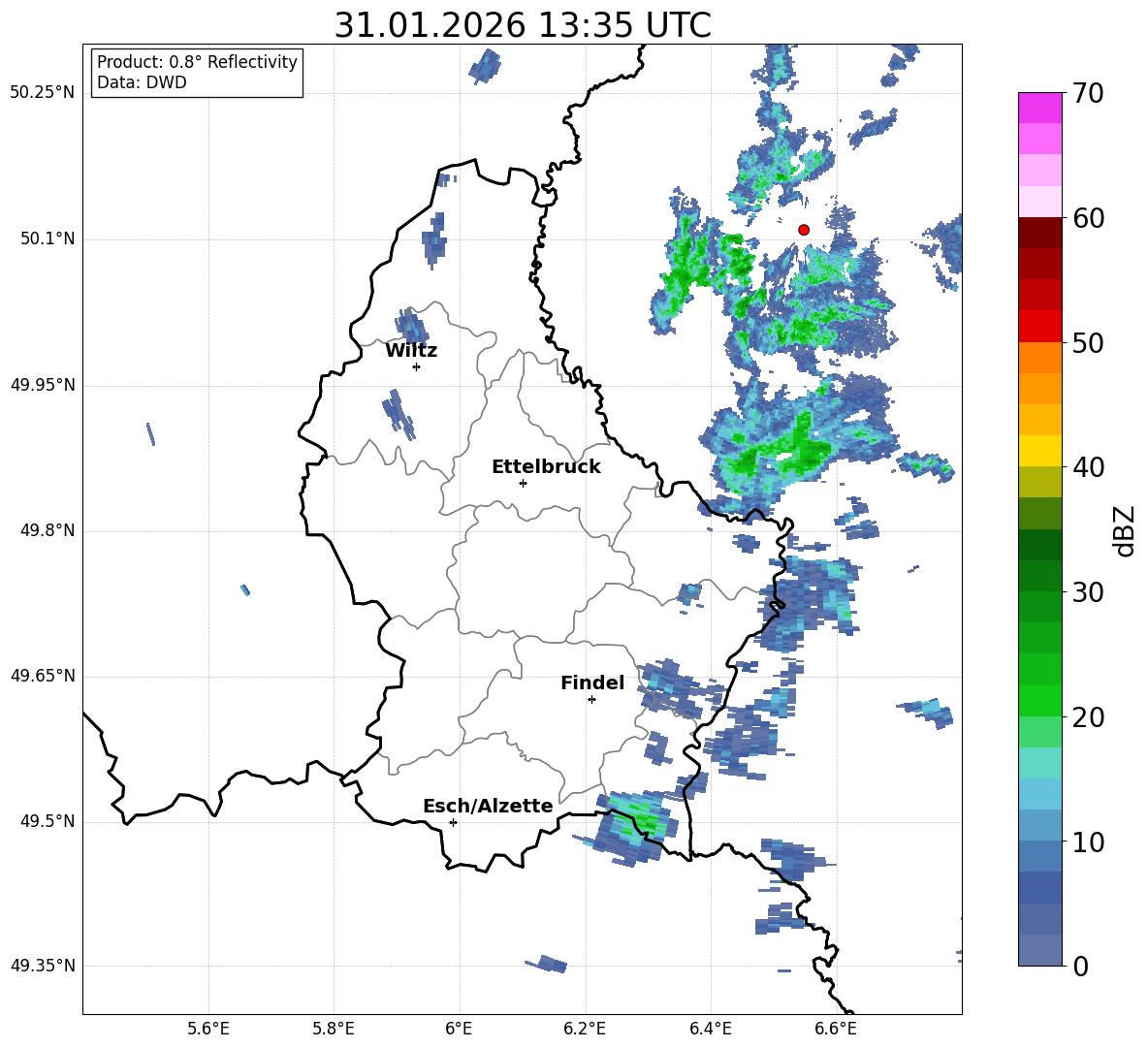Click the 5.6°E longitude label
Viewport: 1148px width, 1048px height.
[208, 1029]
